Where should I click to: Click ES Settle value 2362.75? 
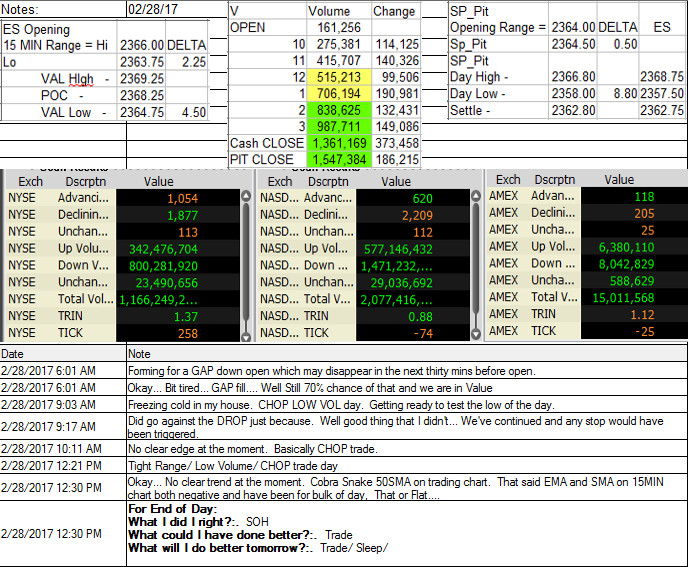point(662,110)
